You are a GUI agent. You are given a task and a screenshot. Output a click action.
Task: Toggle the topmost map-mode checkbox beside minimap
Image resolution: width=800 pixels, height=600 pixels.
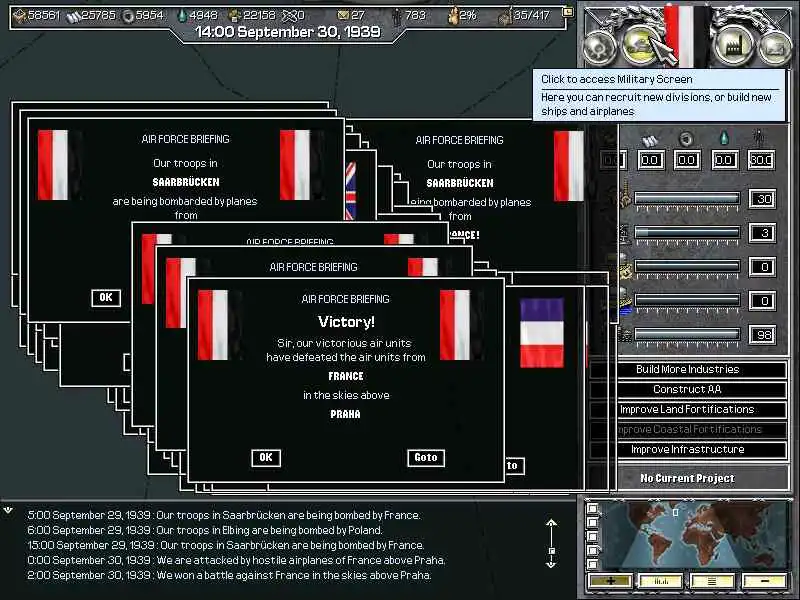coord(592,509)
